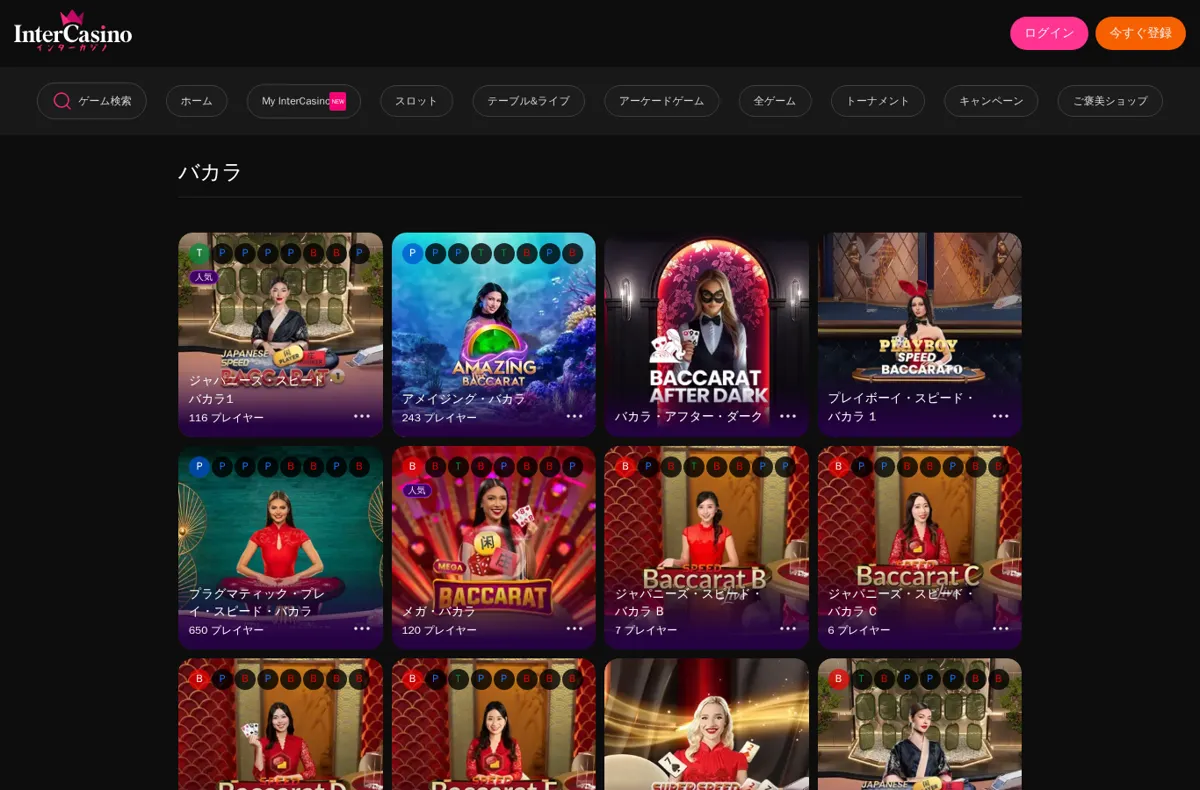Image resolution: width=1200 pixels, height=790 pixels.
Task: View the キャンペーン tab
Action: point(991,101)
